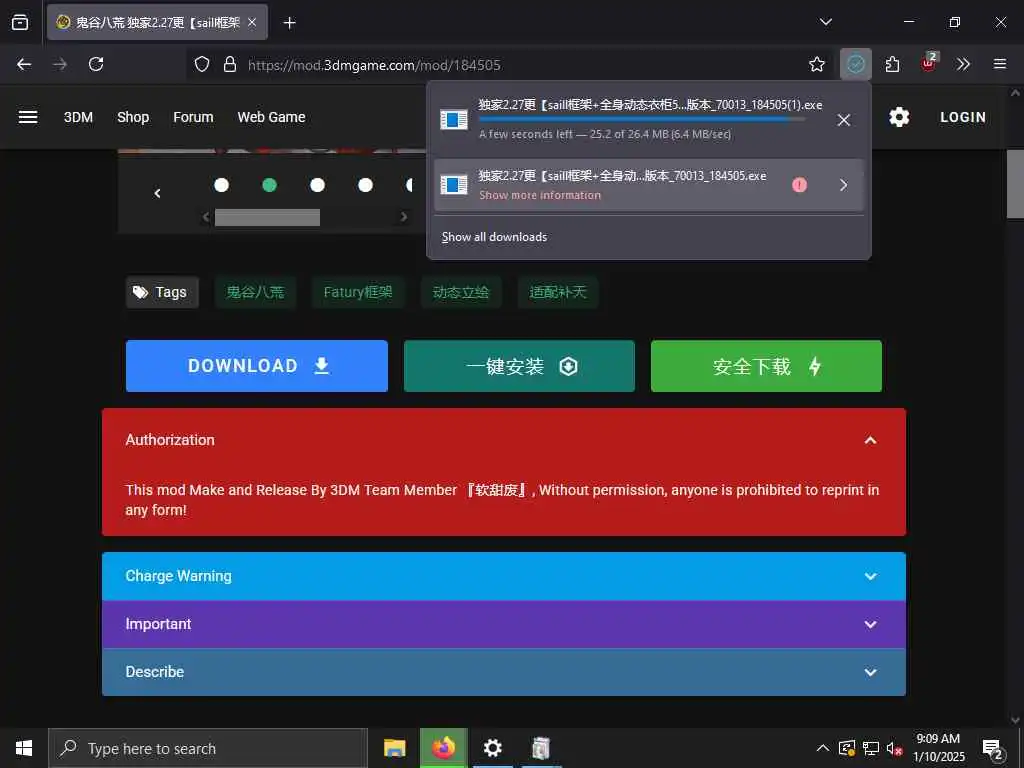Open the extensions puzzle icon
This screenshot has height=768, width=1024.
[x=892, y=64]
